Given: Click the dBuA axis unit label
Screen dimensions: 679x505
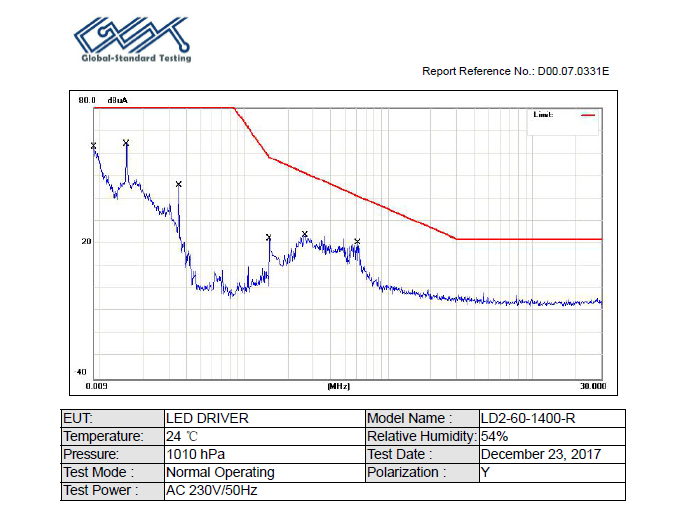Looking at the screenshot, I should [x=117, y=100].
